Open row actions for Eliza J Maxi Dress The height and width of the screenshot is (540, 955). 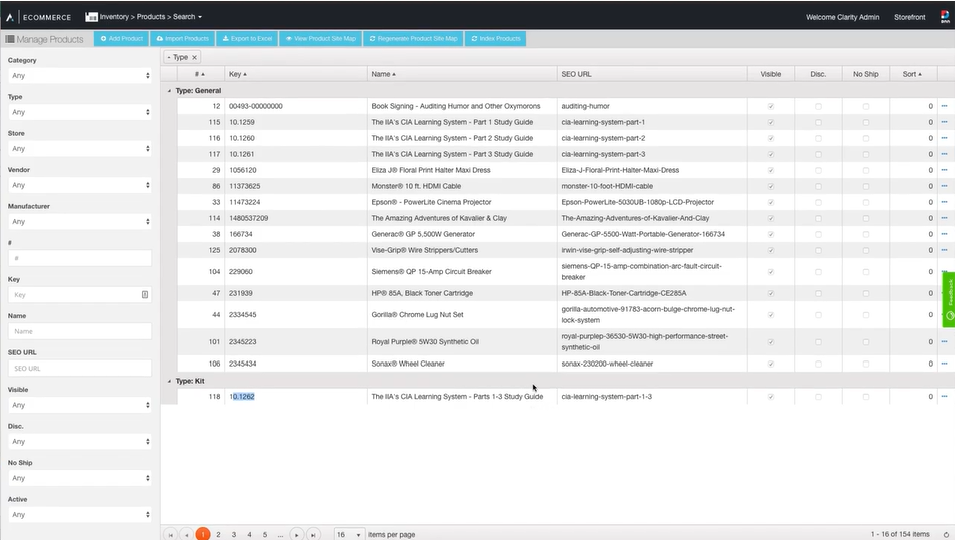tap(945, 170)
